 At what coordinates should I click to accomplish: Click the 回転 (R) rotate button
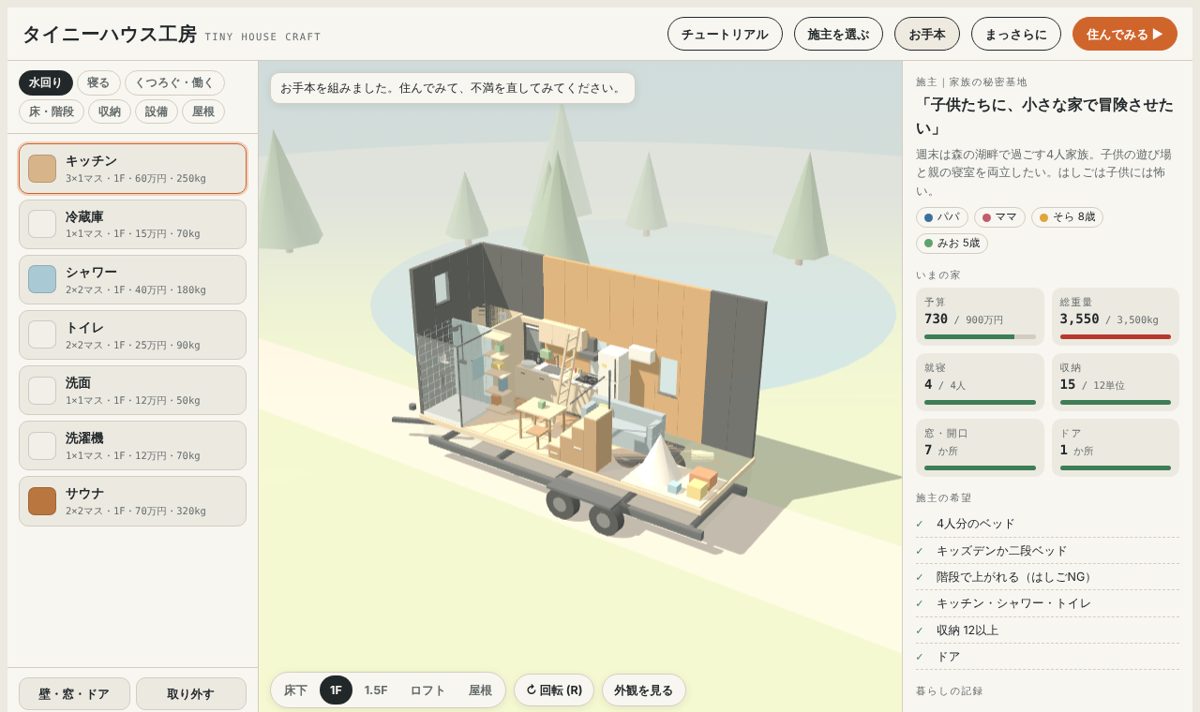pos(554,690)
